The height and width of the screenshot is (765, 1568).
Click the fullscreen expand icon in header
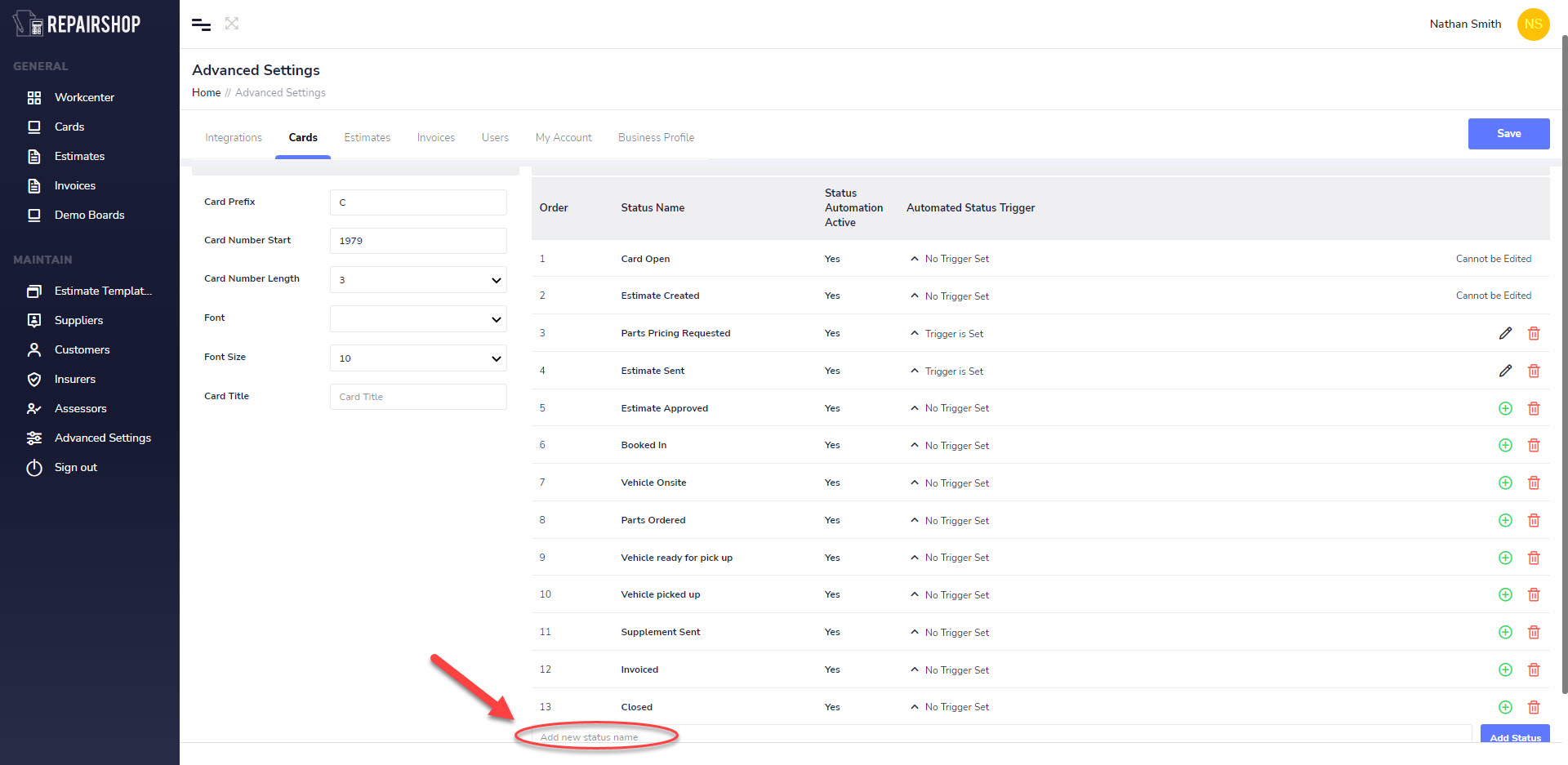232,24
